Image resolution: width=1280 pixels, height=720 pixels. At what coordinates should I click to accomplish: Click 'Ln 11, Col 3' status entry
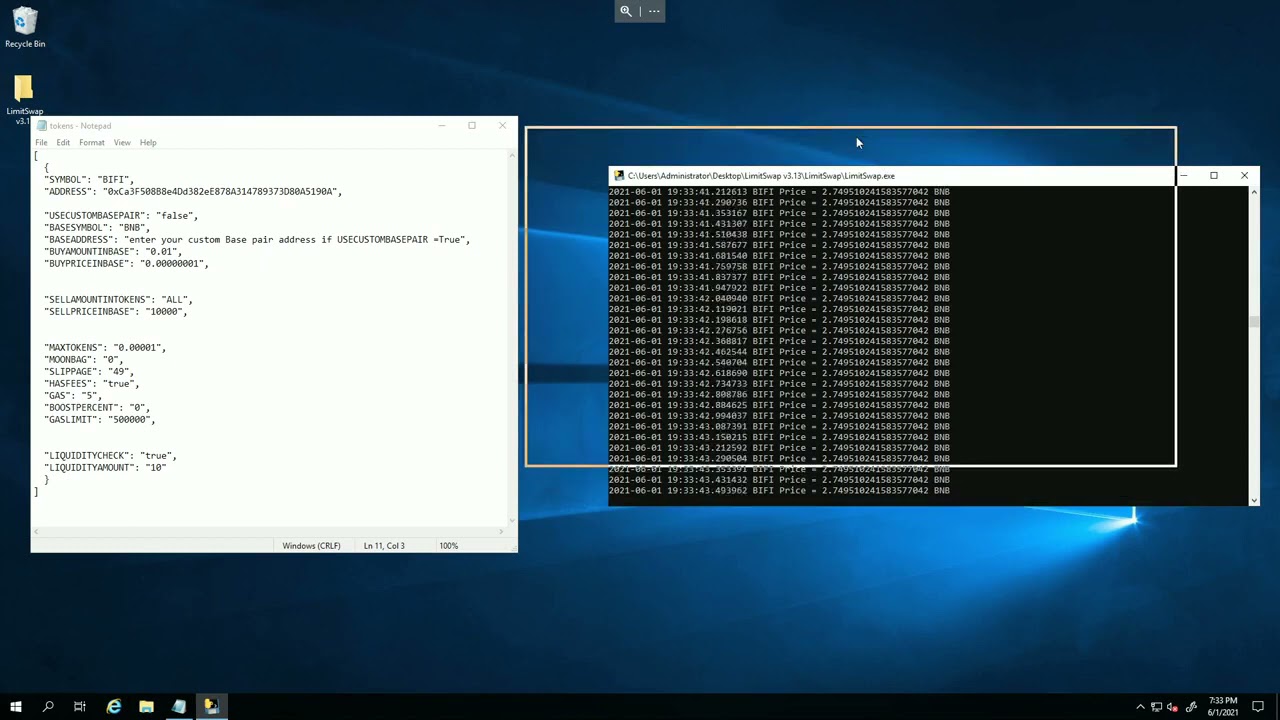(384, 546)
